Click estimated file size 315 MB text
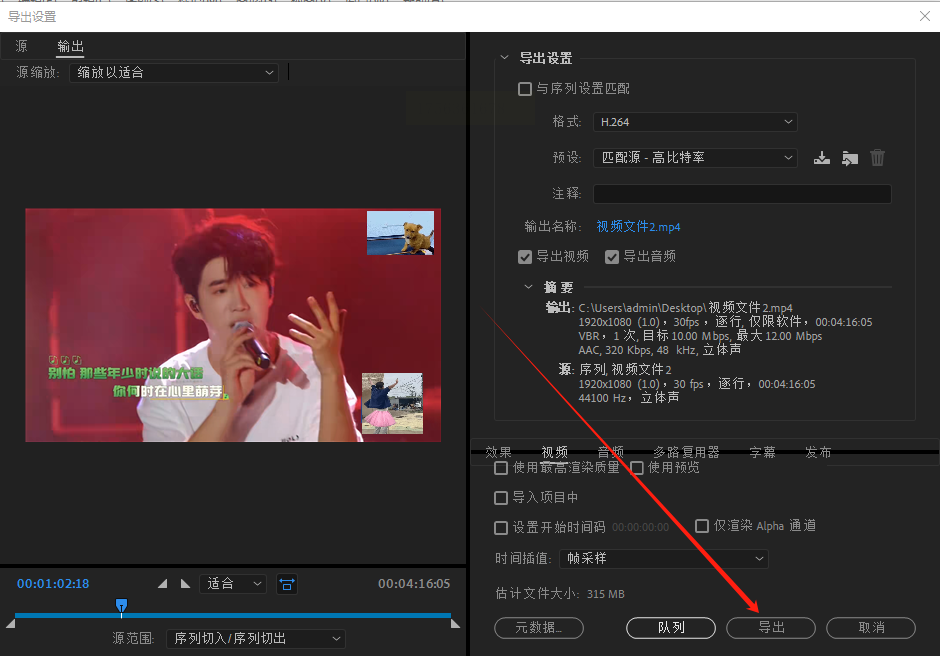 coord(605,594)
